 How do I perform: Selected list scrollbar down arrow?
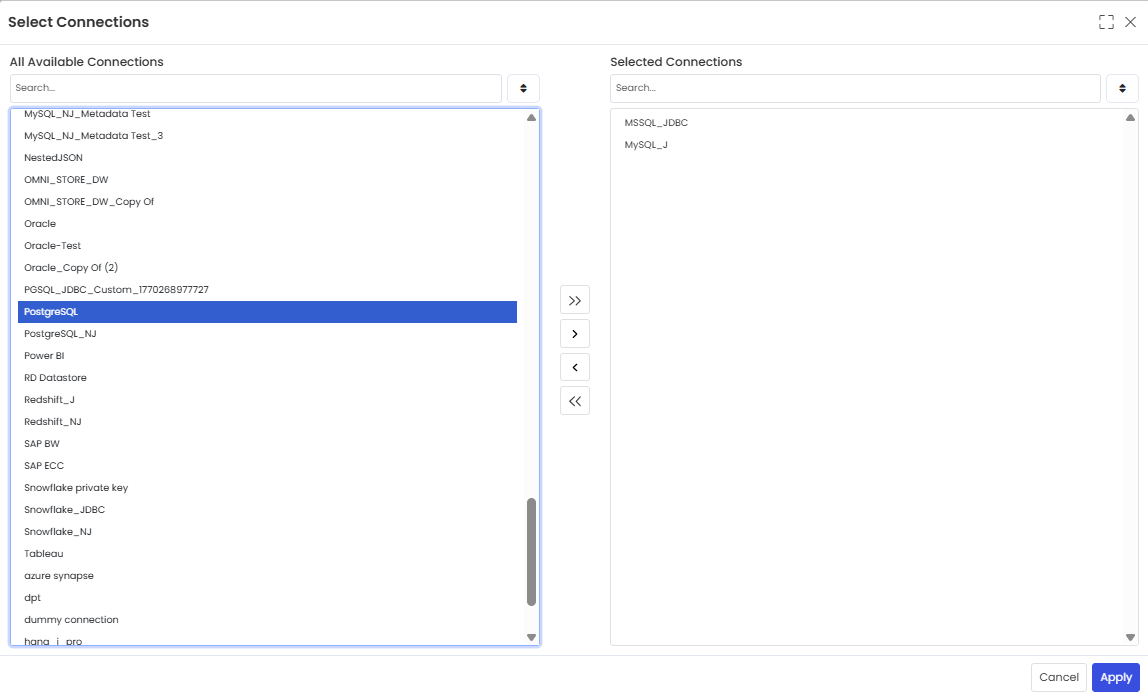1130,637
